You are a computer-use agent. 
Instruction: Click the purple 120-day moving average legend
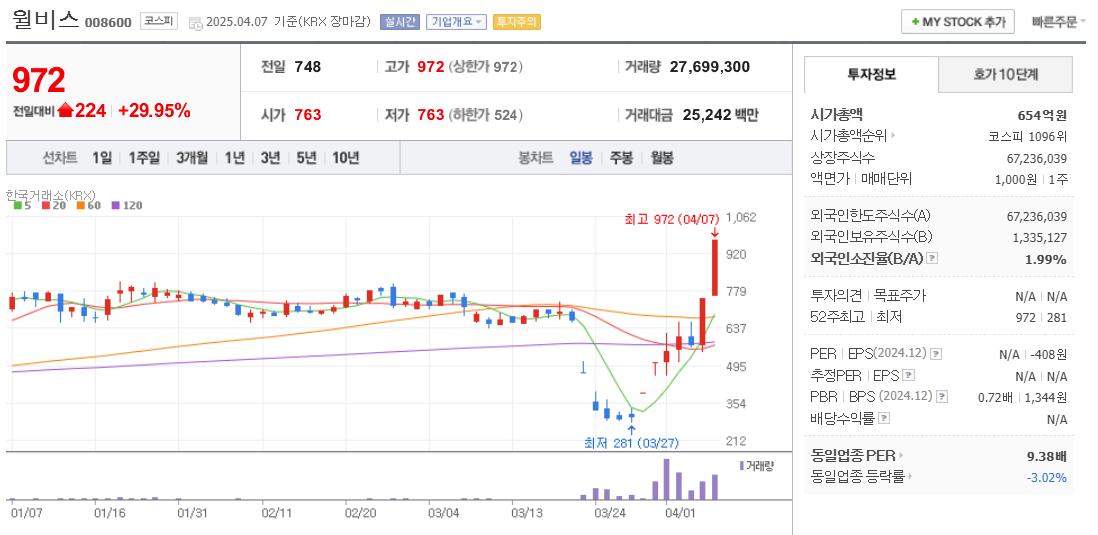click(127, 206)
